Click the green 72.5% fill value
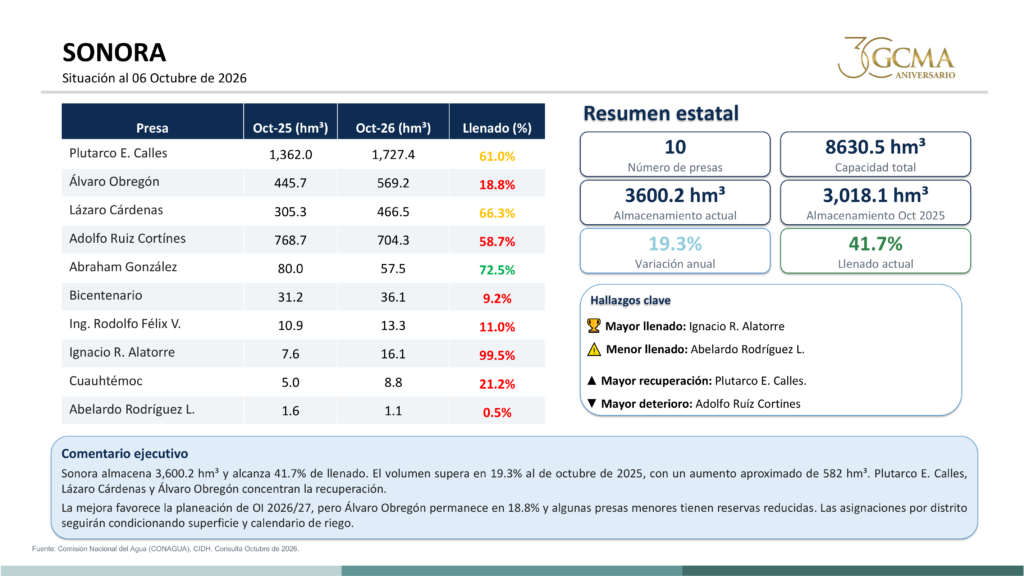This screenshot has height=576, width=1024. coord(497,270)
